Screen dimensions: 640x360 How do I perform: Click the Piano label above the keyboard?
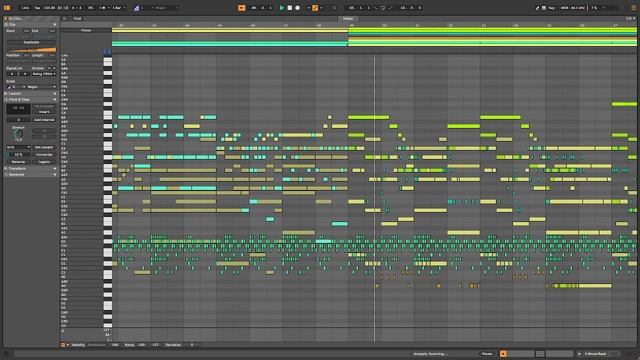coord(86,30)
